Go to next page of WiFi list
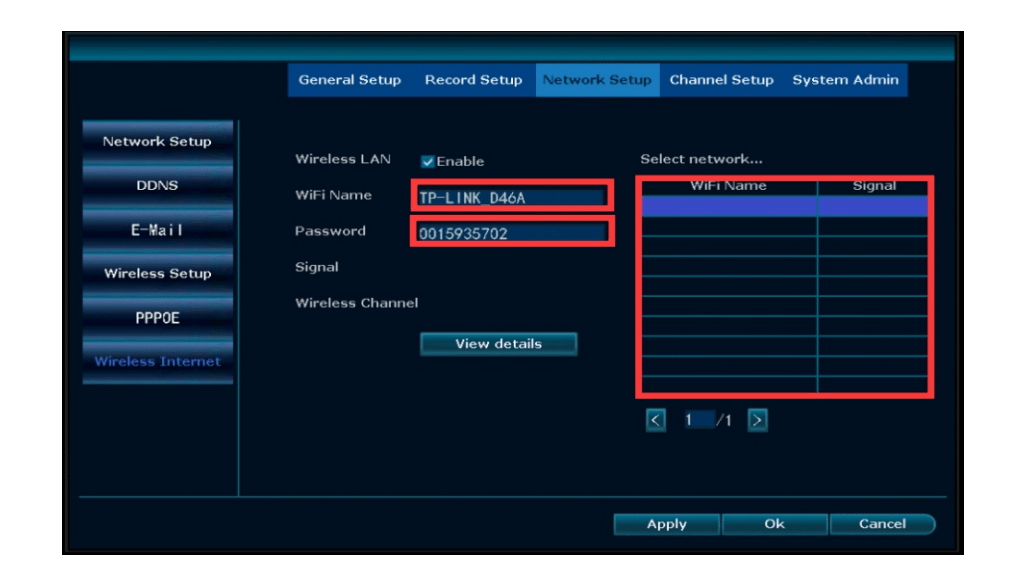This screenshot has width=1018, height=583. (x=757, y=421)
